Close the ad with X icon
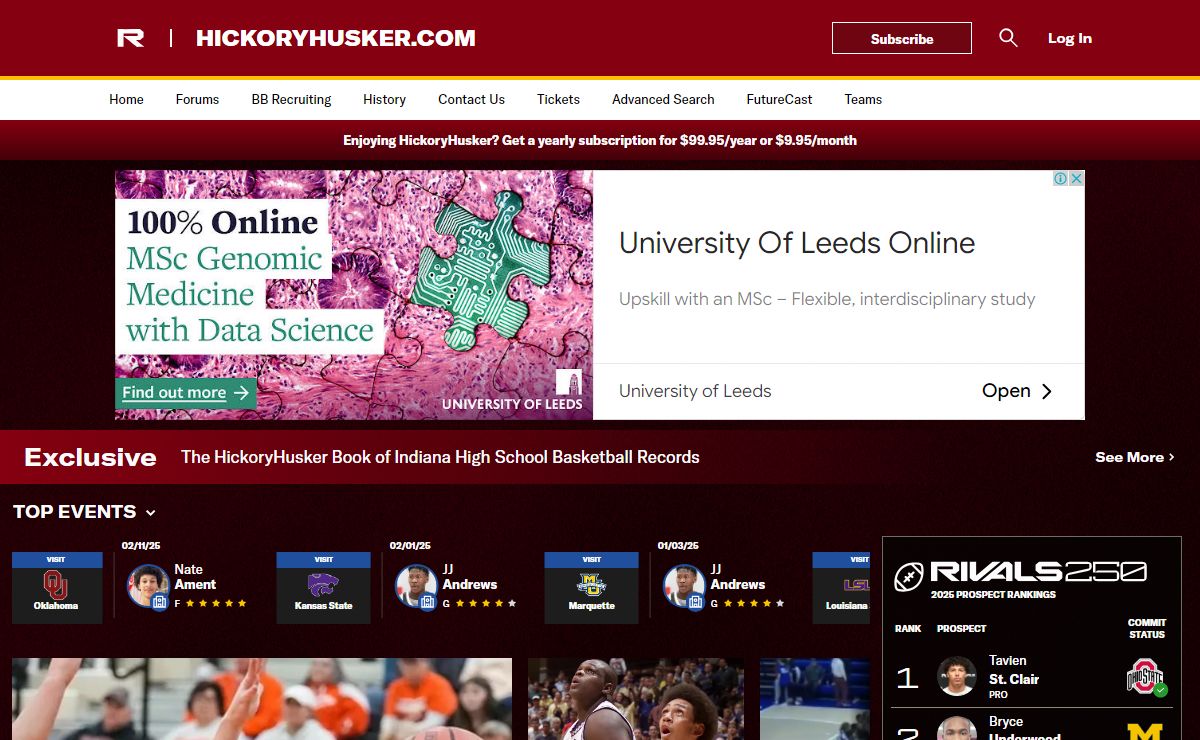 point(1077,178)
